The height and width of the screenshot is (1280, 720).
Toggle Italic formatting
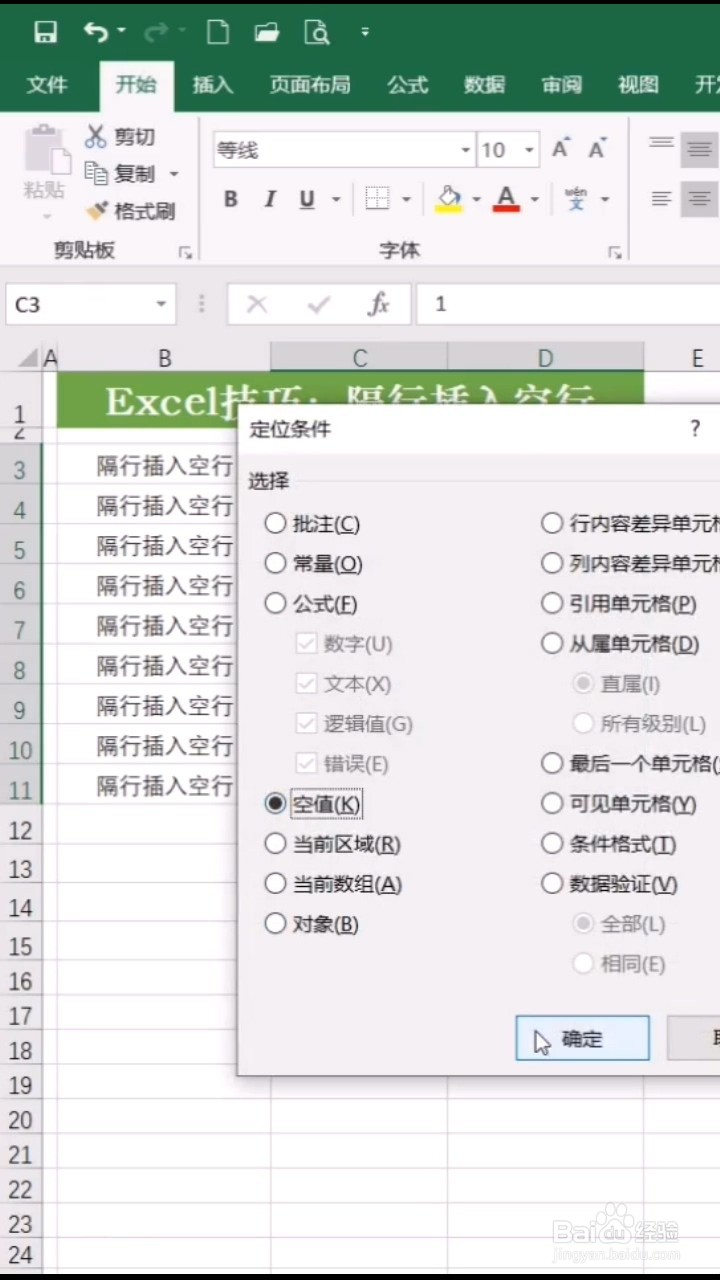click(269, 199)
